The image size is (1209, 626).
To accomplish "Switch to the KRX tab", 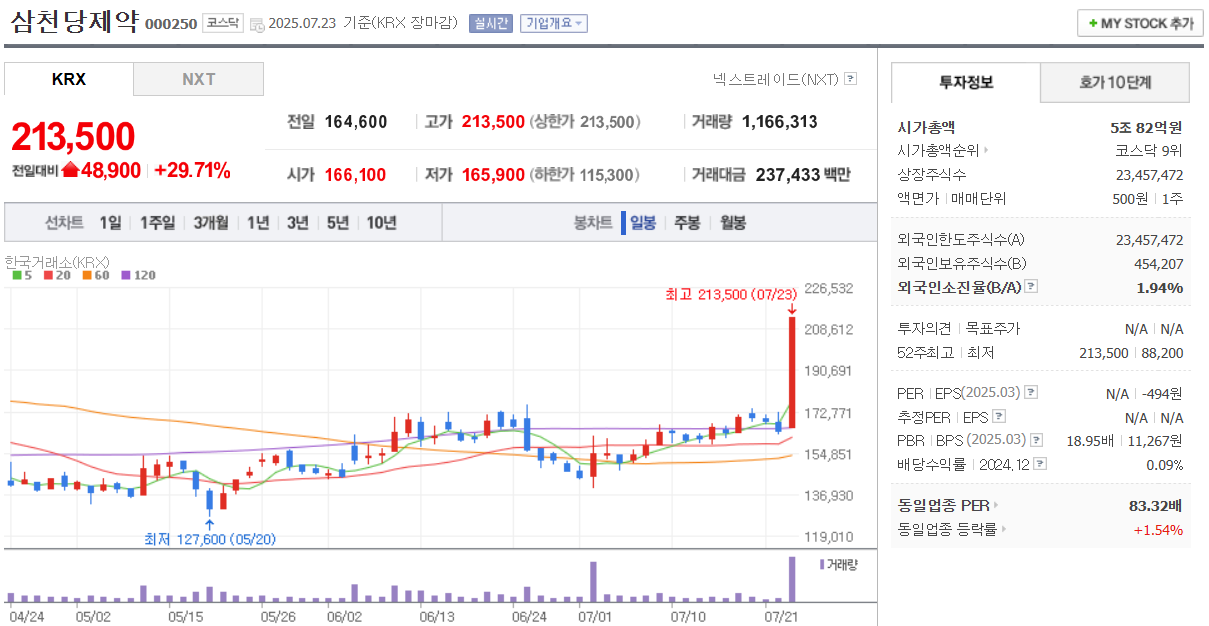I will (69, 79).
